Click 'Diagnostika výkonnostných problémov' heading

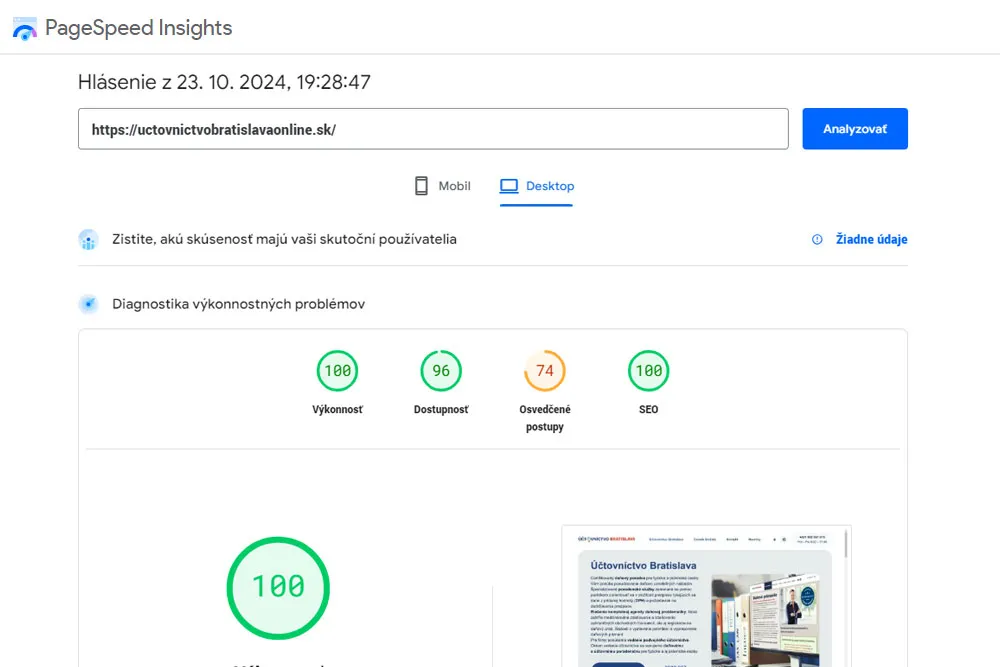coord(239,304)
